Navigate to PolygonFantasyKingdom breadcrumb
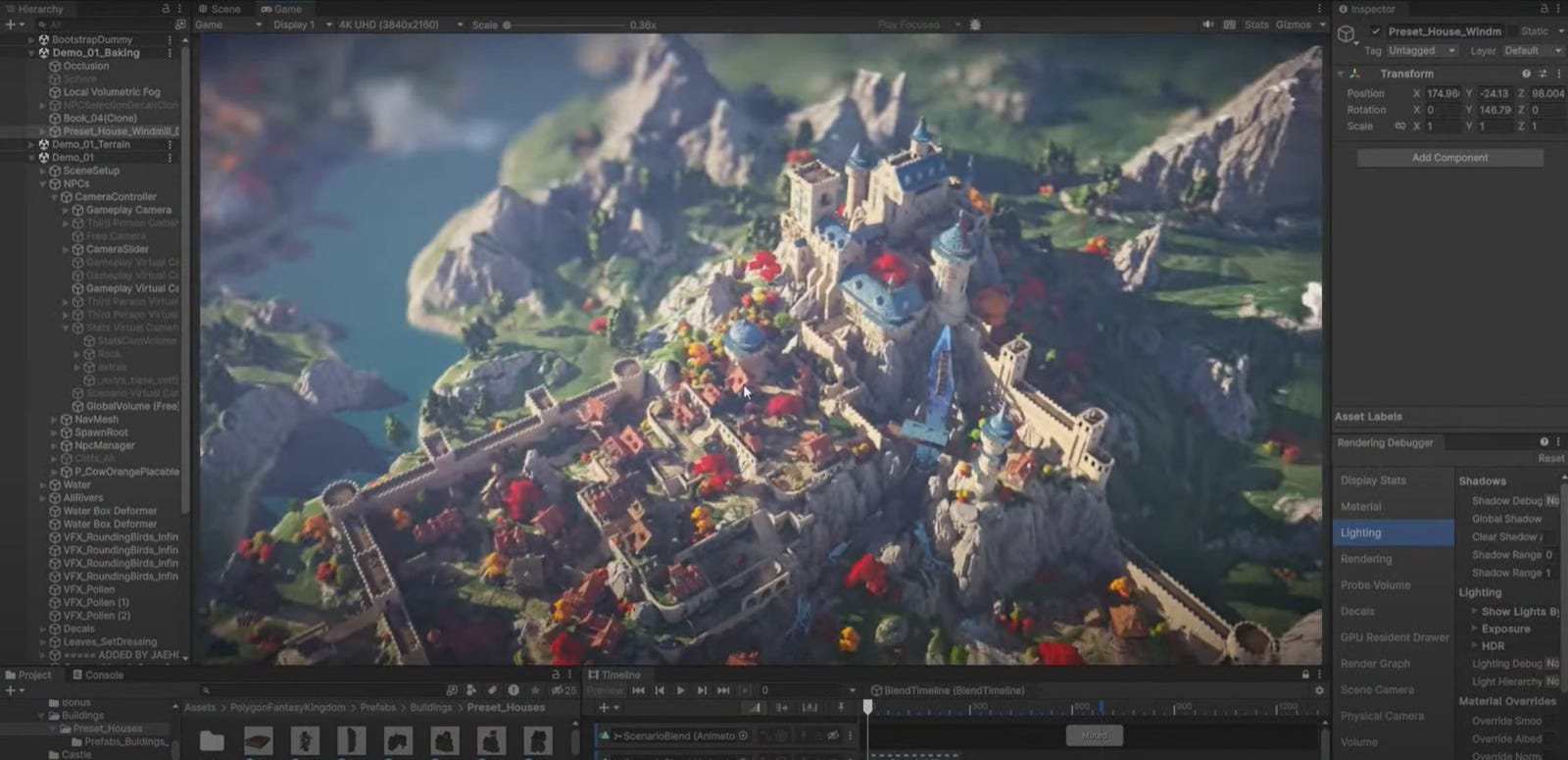Viewport: 1568px width, 760px height. (287, 707)
